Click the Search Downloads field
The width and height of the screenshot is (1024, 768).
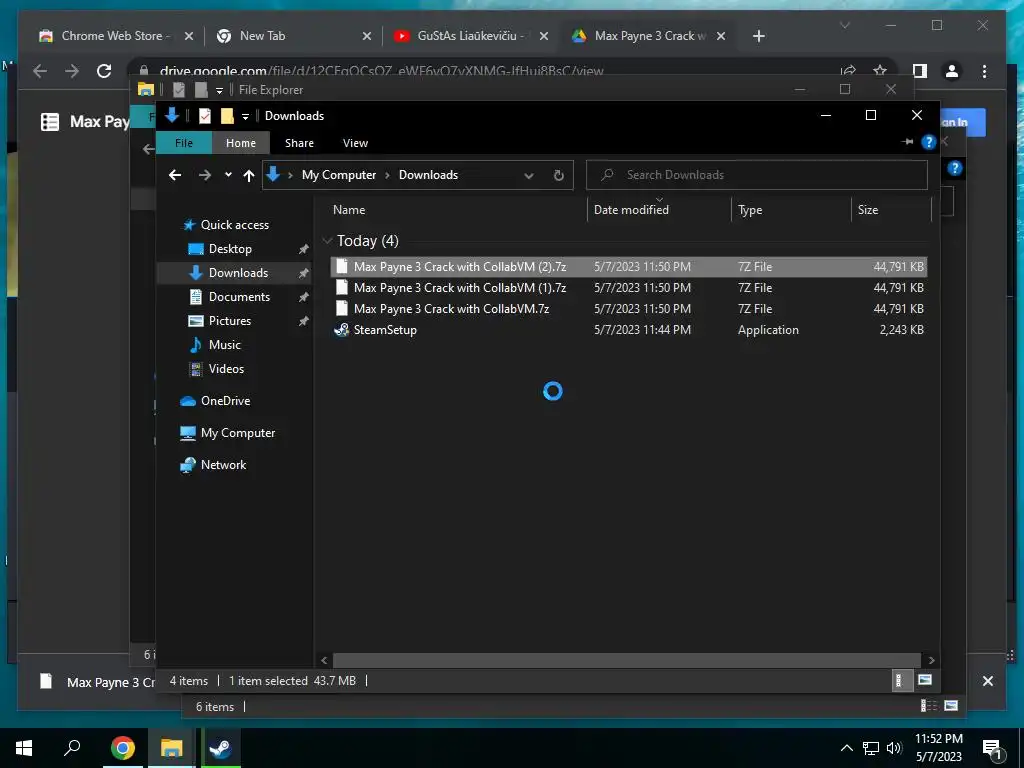pyautogui.click(x=756, y=175)
